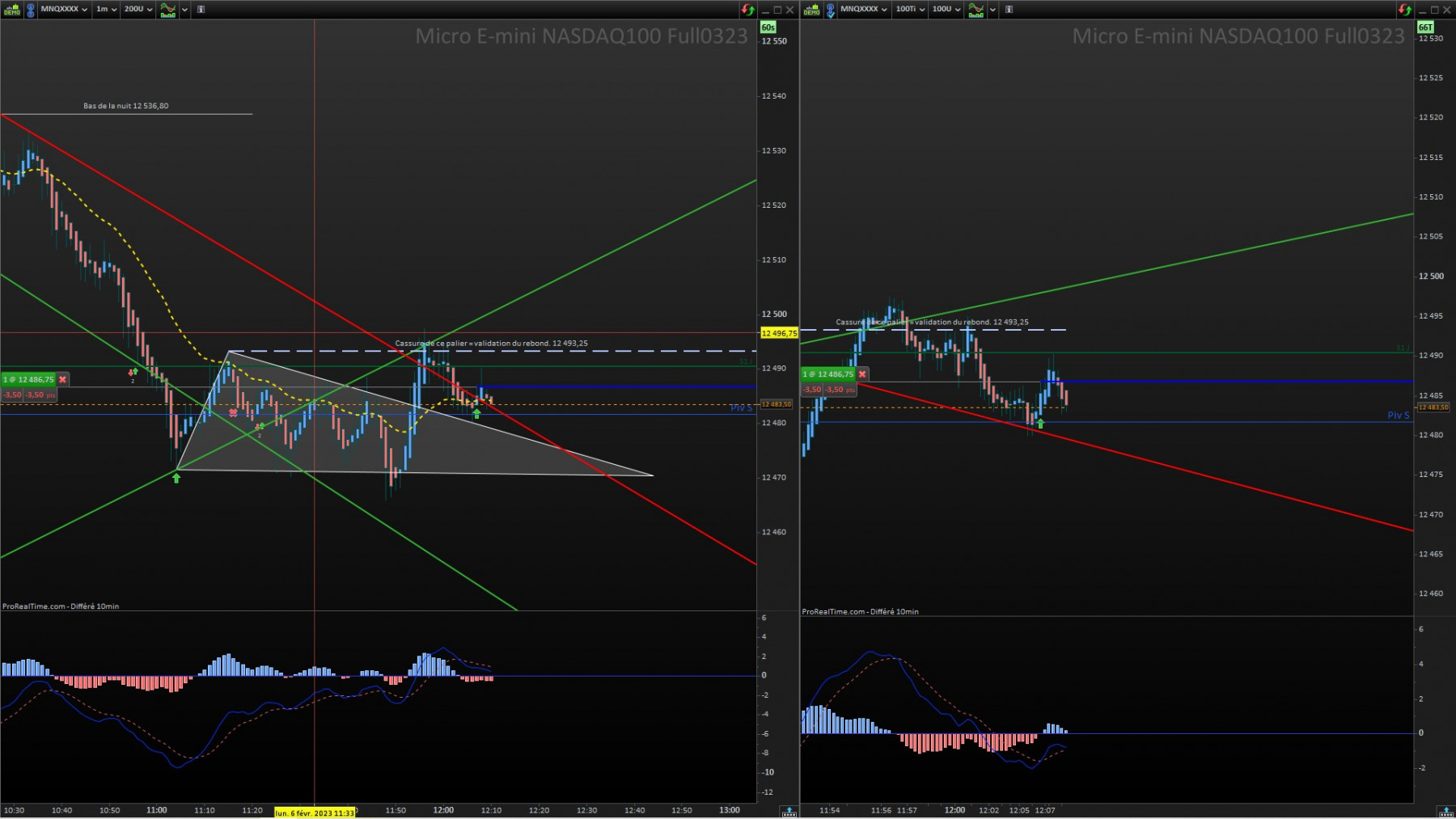Click 'Cassure de ce palier' annotation in left chart

(x=491, y=343)
